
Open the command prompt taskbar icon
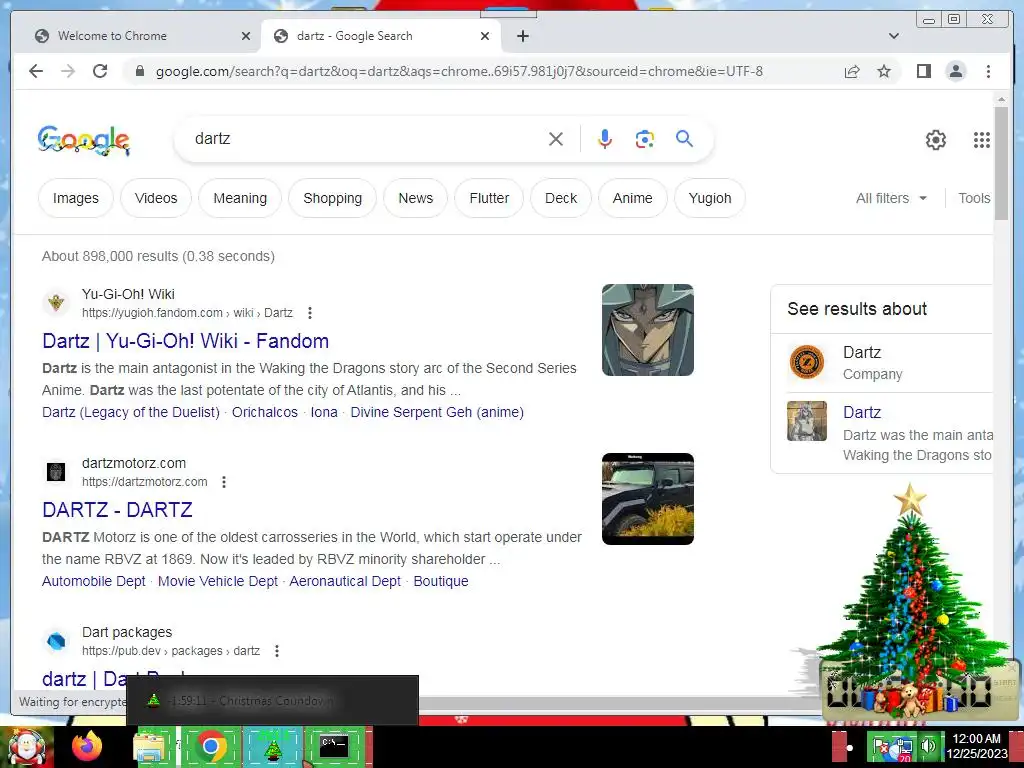tap(334, 746)
